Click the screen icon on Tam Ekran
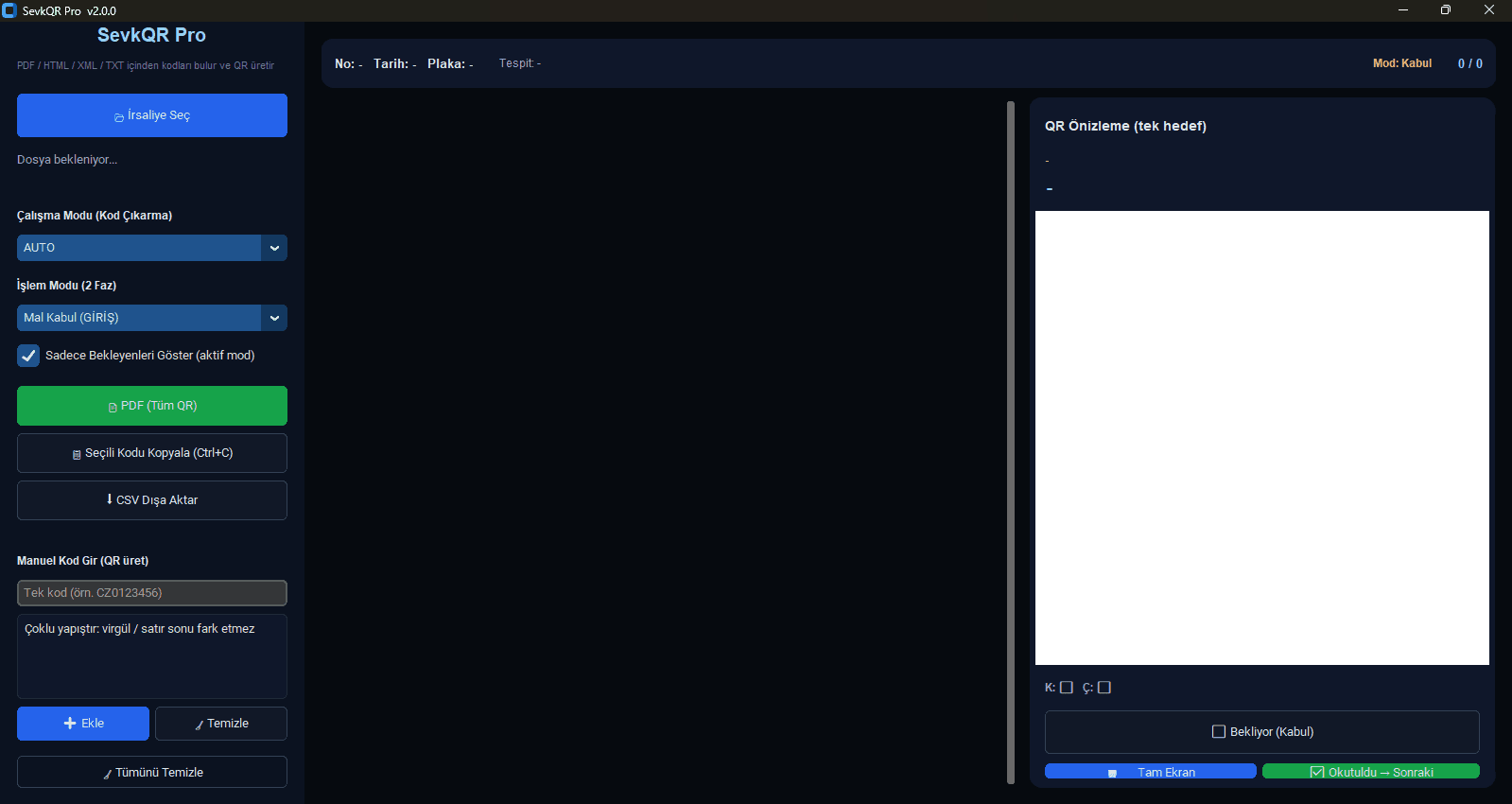Viewport: 1512px width, 804px height. pyautogui.click(x=1112, y=773)
